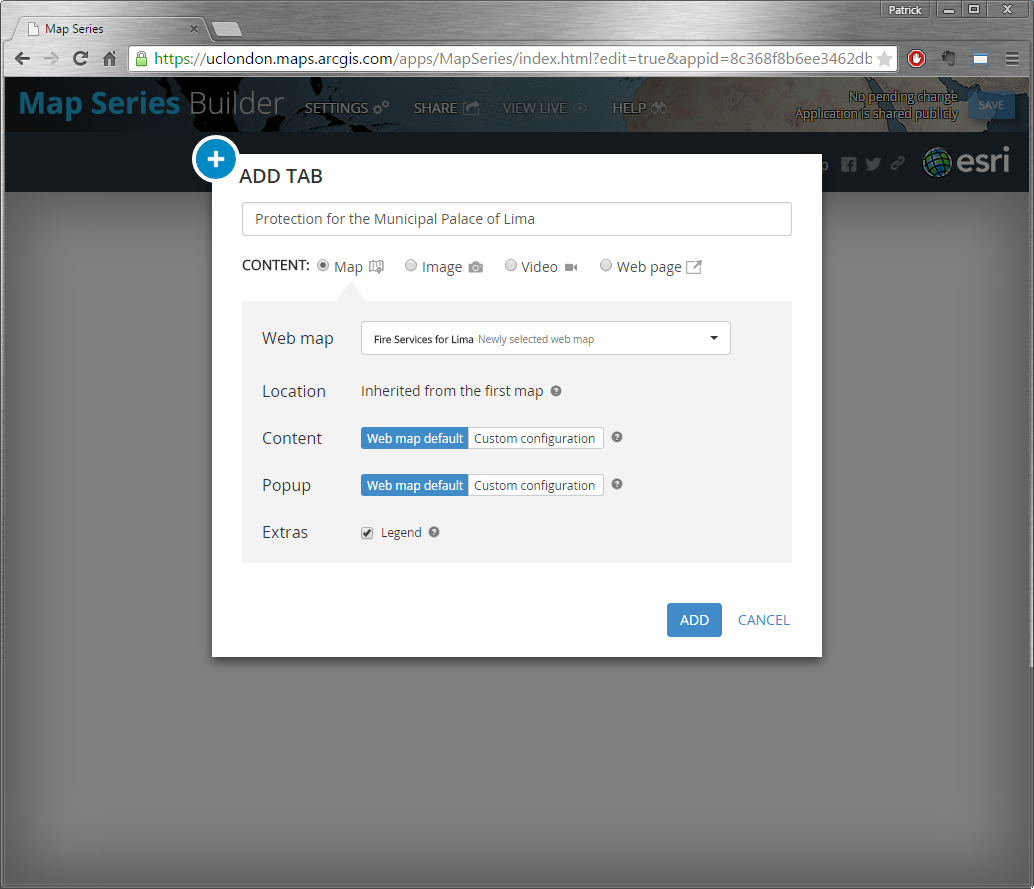Open the Chrome menu button
Viewport: 1034px width, 889px height.
(x=1012, y=59)
